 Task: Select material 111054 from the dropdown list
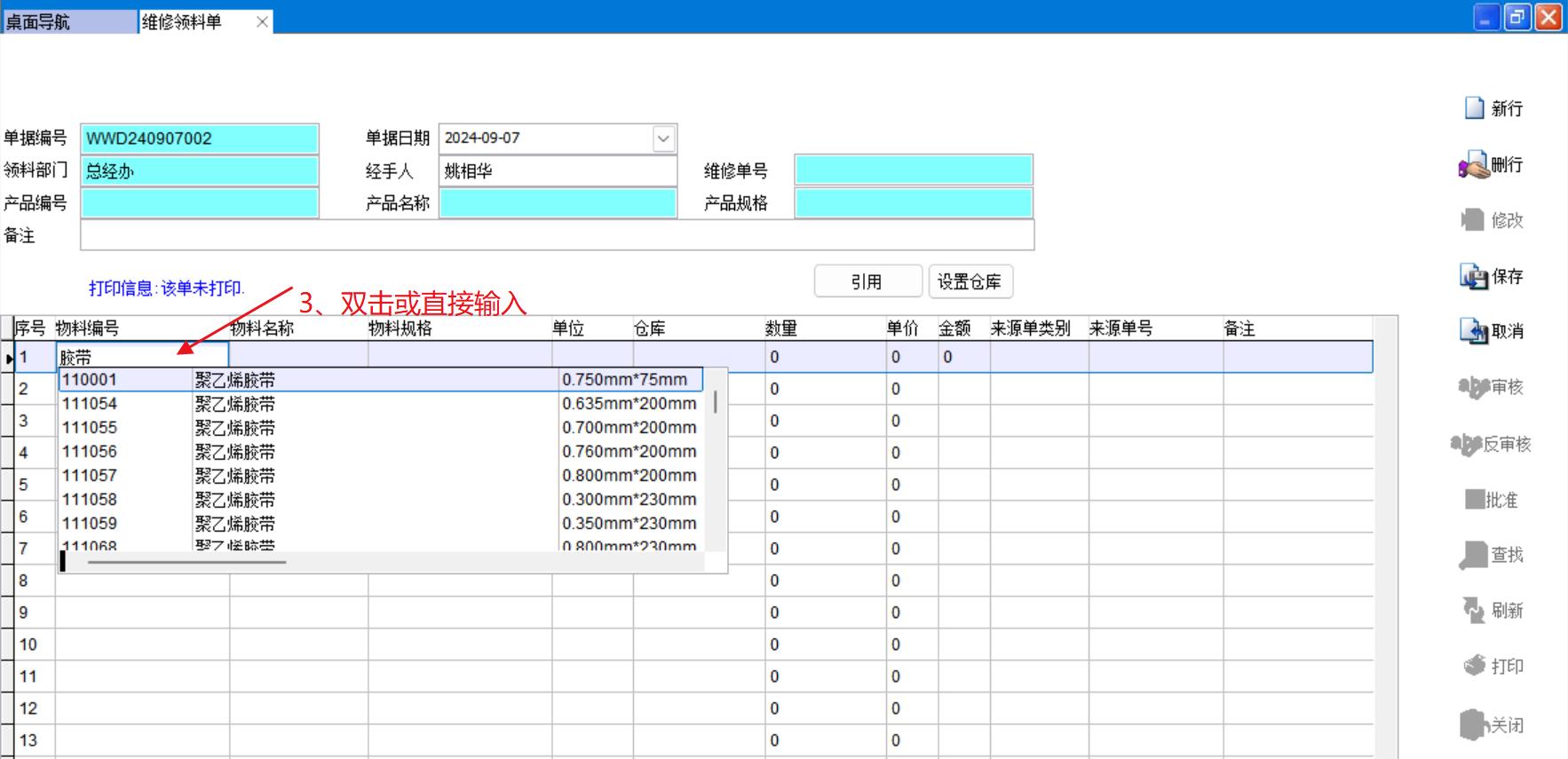(x=90, y=404)
